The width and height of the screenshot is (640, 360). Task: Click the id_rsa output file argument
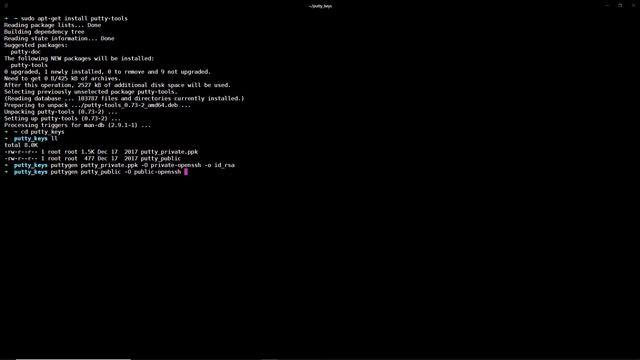click(x=224, y=165)
